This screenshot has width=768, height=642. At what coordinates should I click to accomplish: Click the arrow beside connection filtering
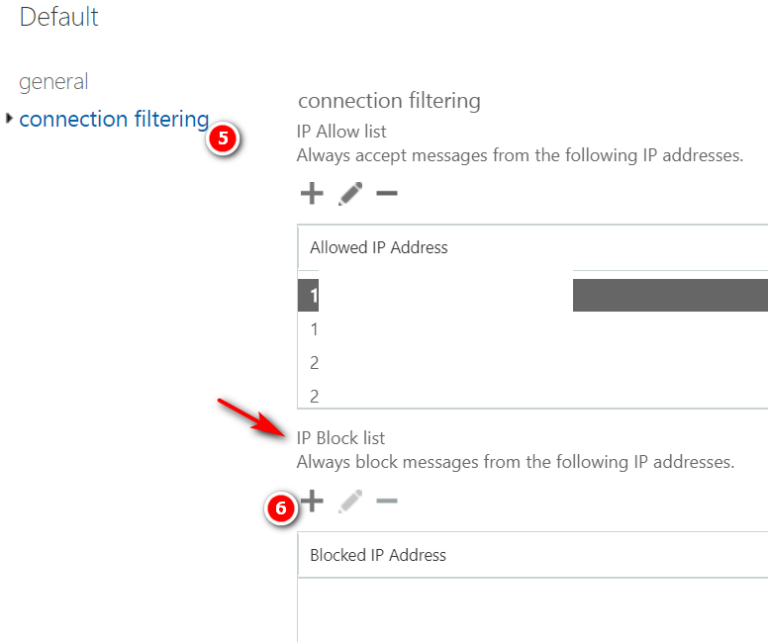(x=8, y=118)
